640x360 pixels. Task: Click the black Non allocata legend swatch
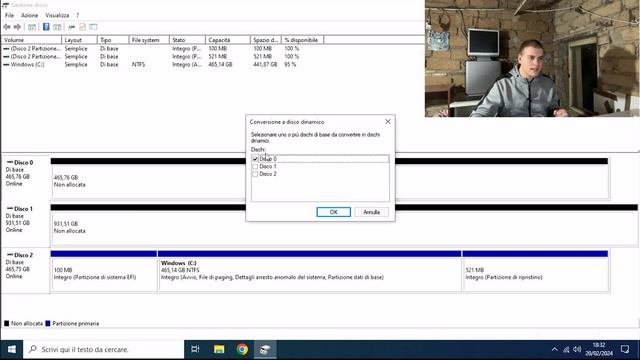[7, 323]
